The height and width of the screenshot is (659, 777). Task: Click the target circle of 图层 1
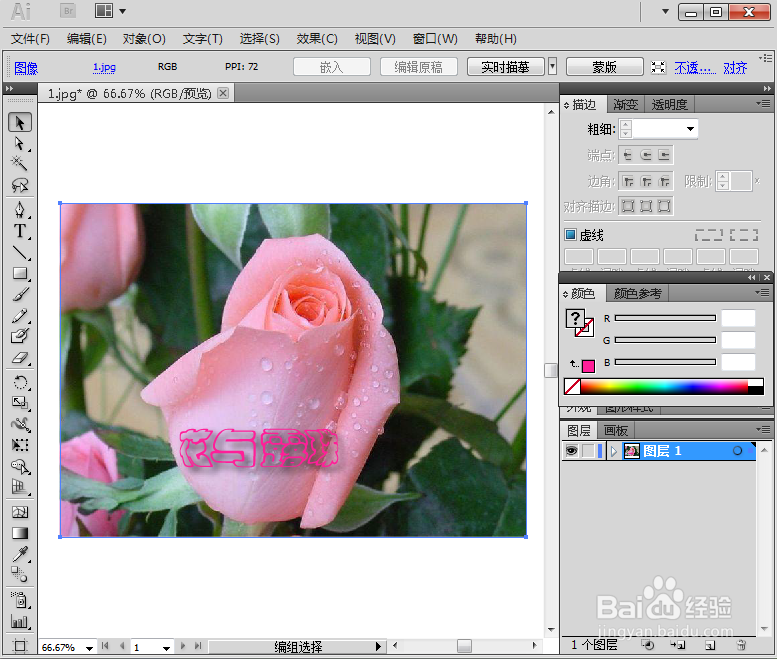point(737,451)
